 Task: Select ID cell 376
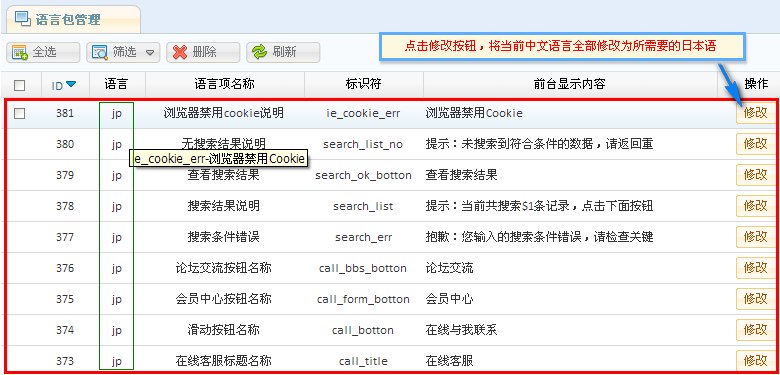(65, 268)
